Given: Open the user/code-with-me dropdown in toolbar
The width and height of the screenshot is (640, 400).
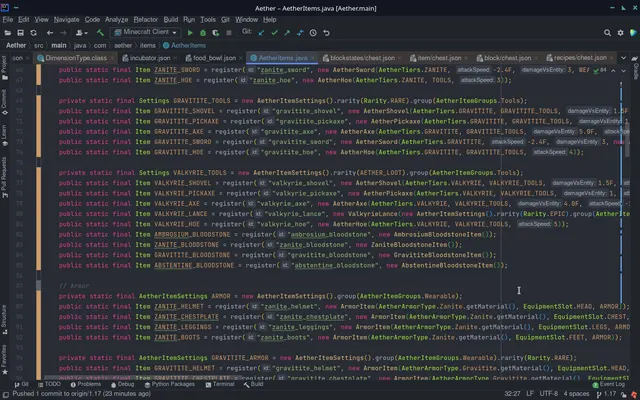Looking at the screenshot, I should pyautogui.click(x=81, y=33).
